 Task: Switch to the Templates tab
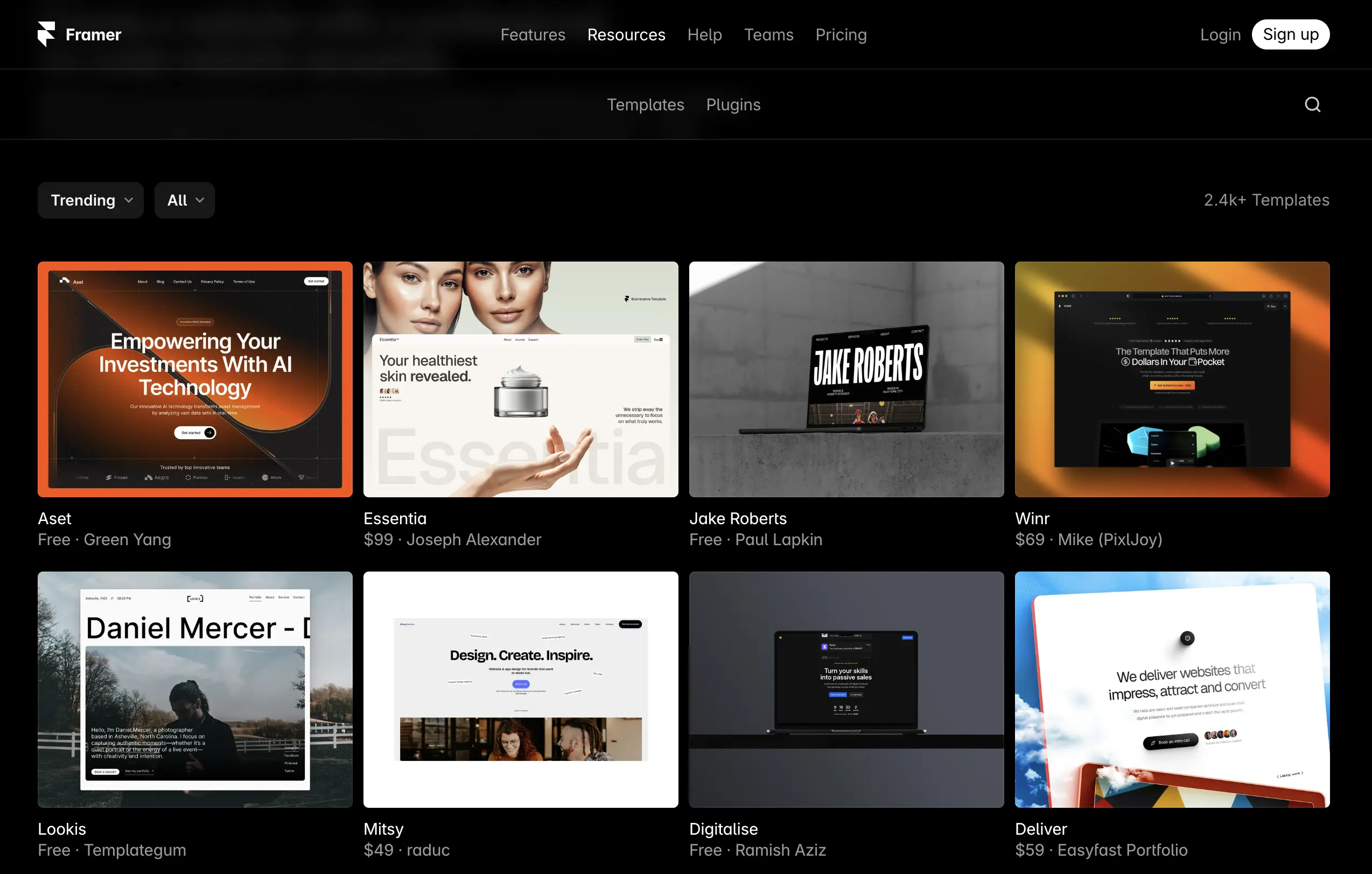click(646, 105)
